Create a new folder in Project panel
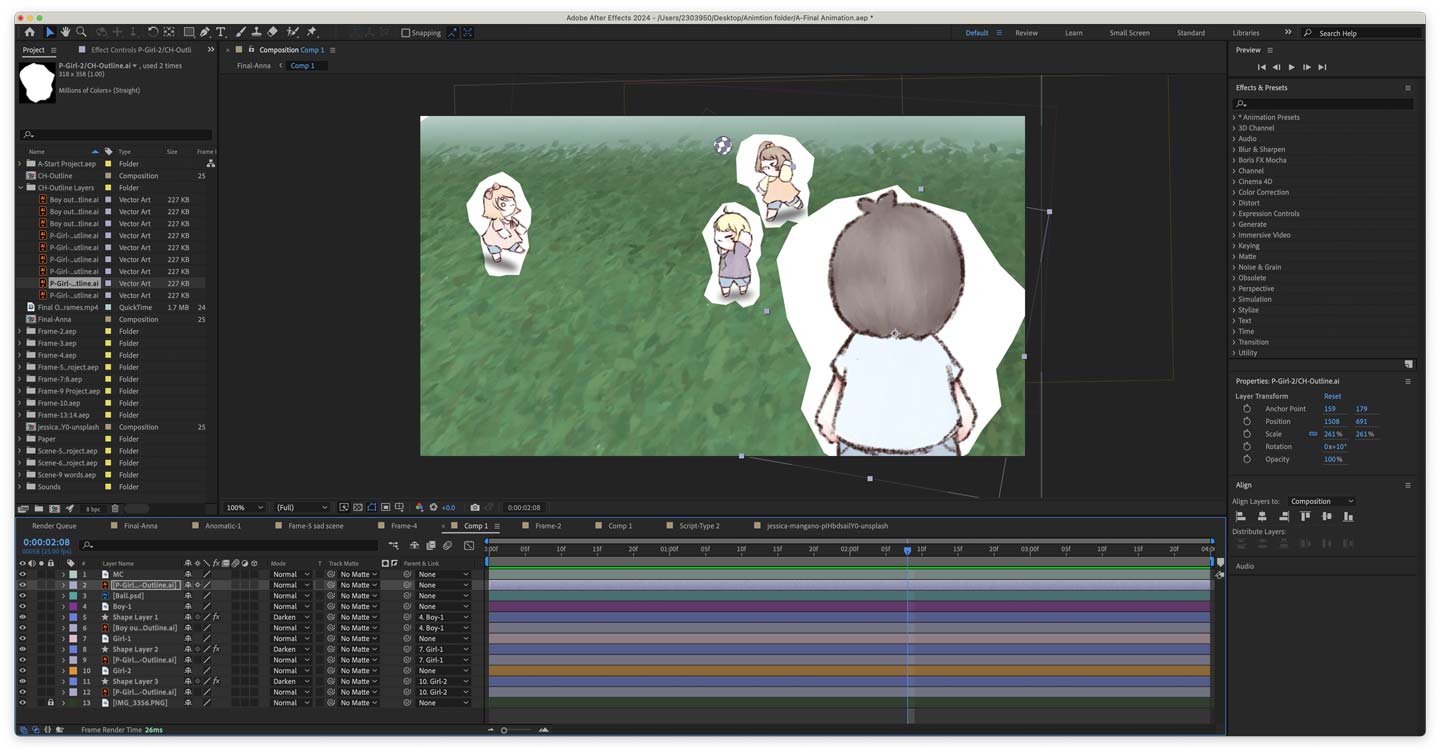 point(39,509)
